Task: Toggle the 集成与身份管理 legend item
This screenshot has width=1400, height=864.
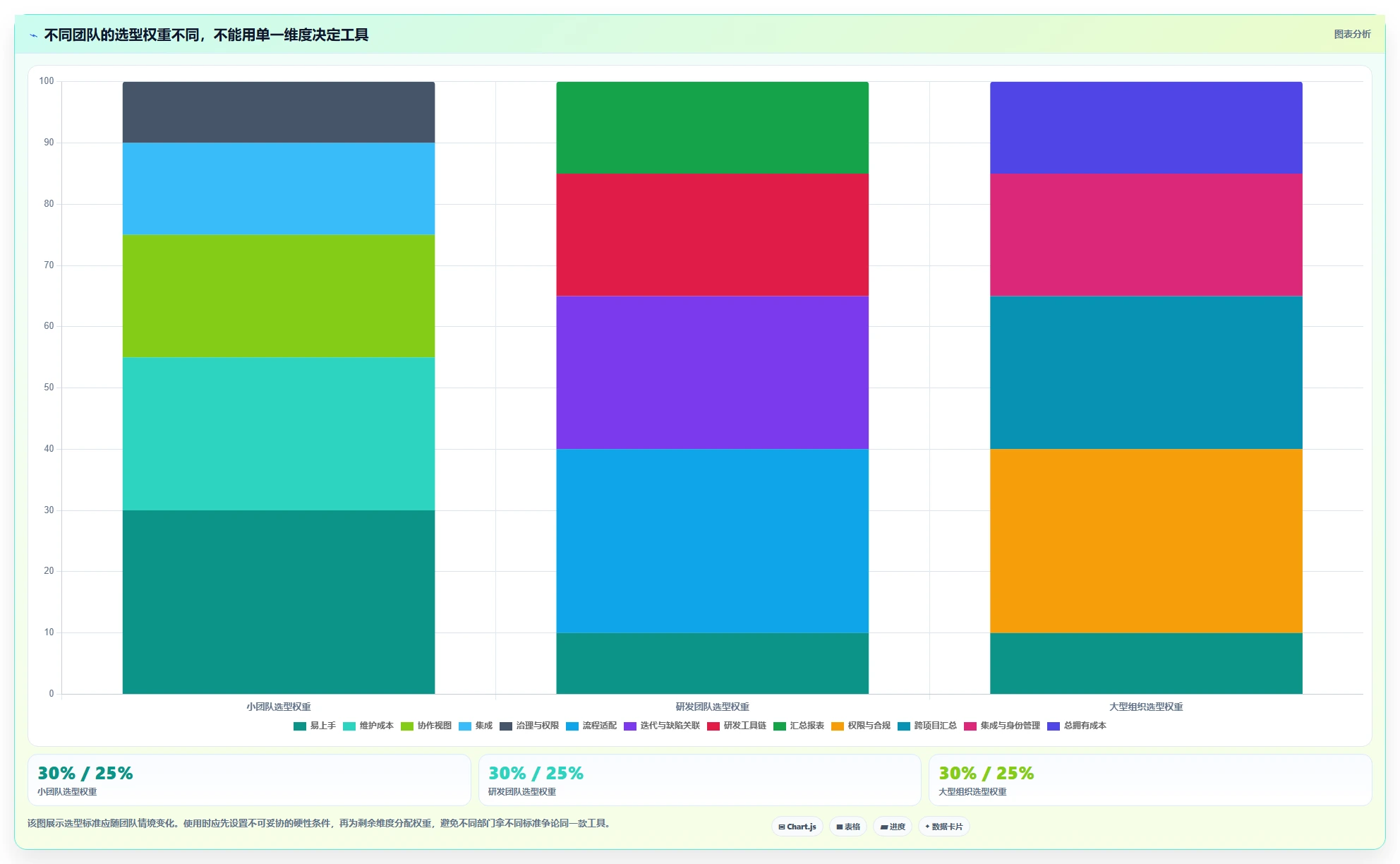Action: coord(1002,726)
